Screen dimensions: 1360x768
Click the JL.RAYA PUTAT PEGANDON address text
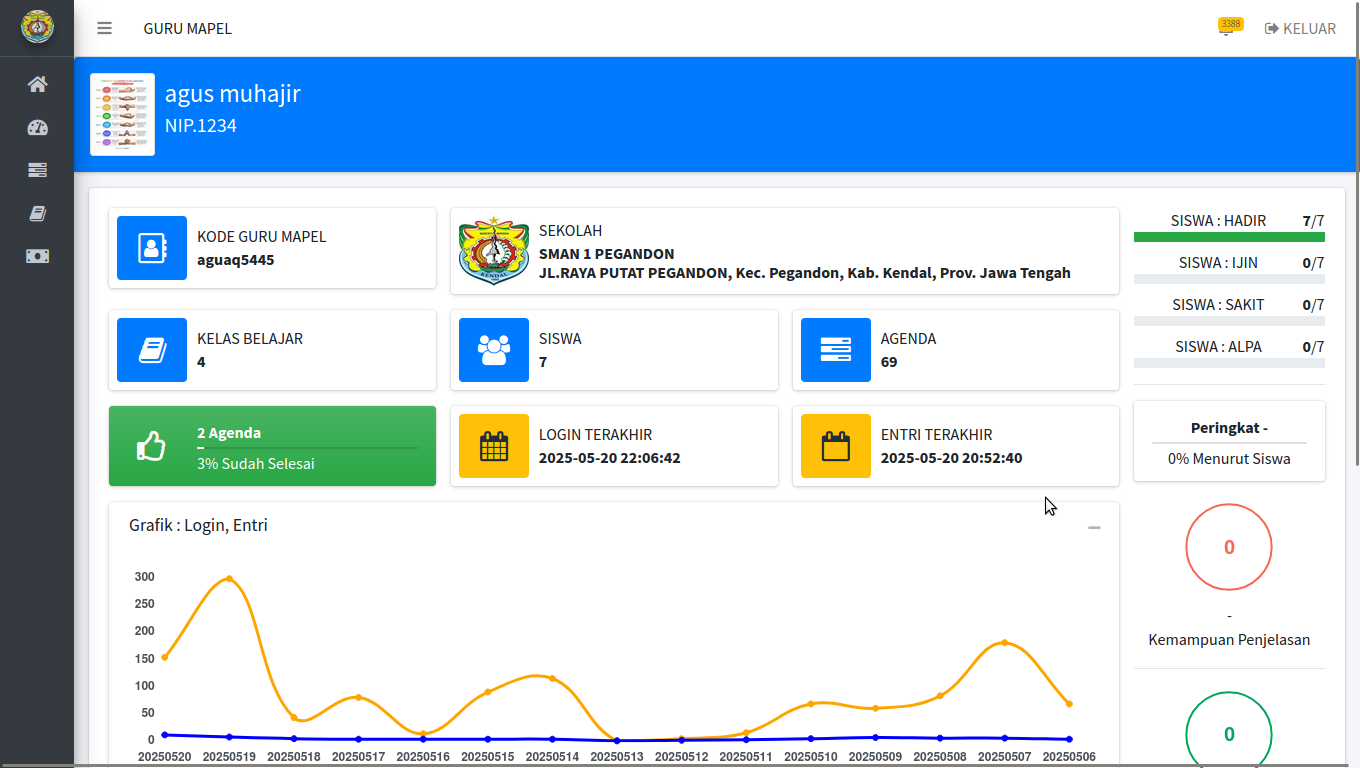tap(805, 272)
